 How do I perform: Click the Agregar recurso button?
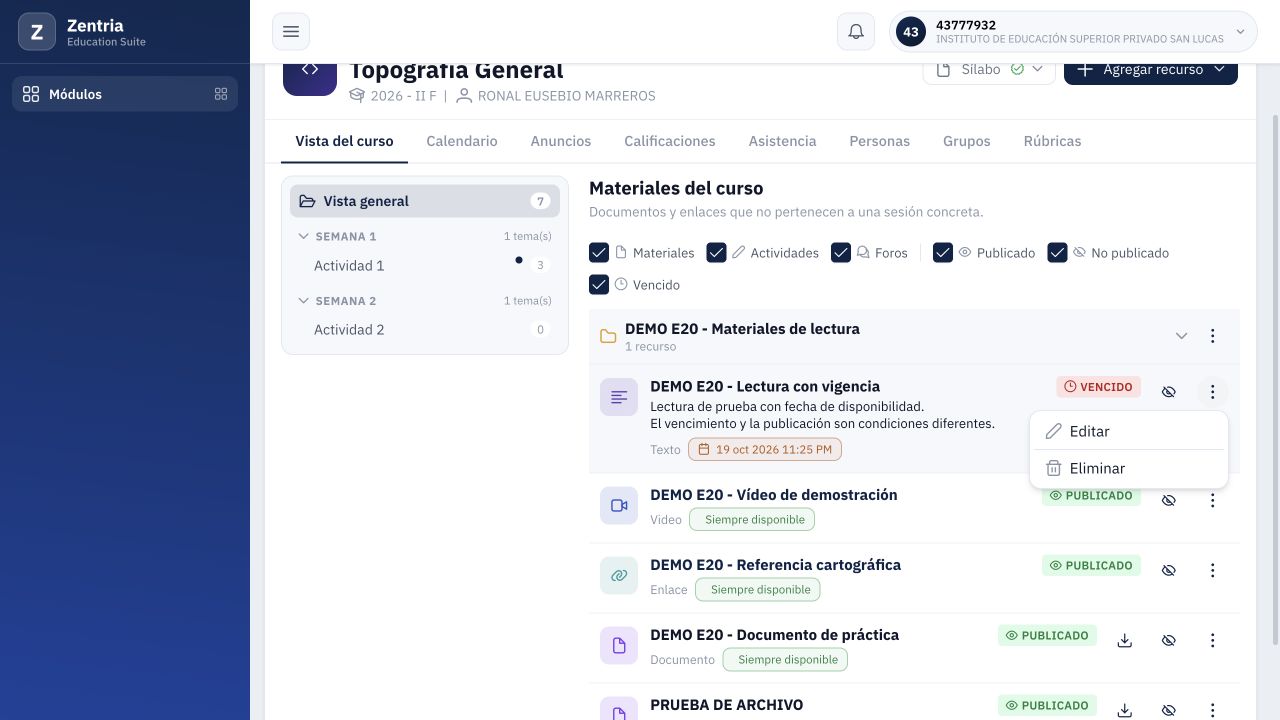pyautogui.click(x=1151, y=70)
